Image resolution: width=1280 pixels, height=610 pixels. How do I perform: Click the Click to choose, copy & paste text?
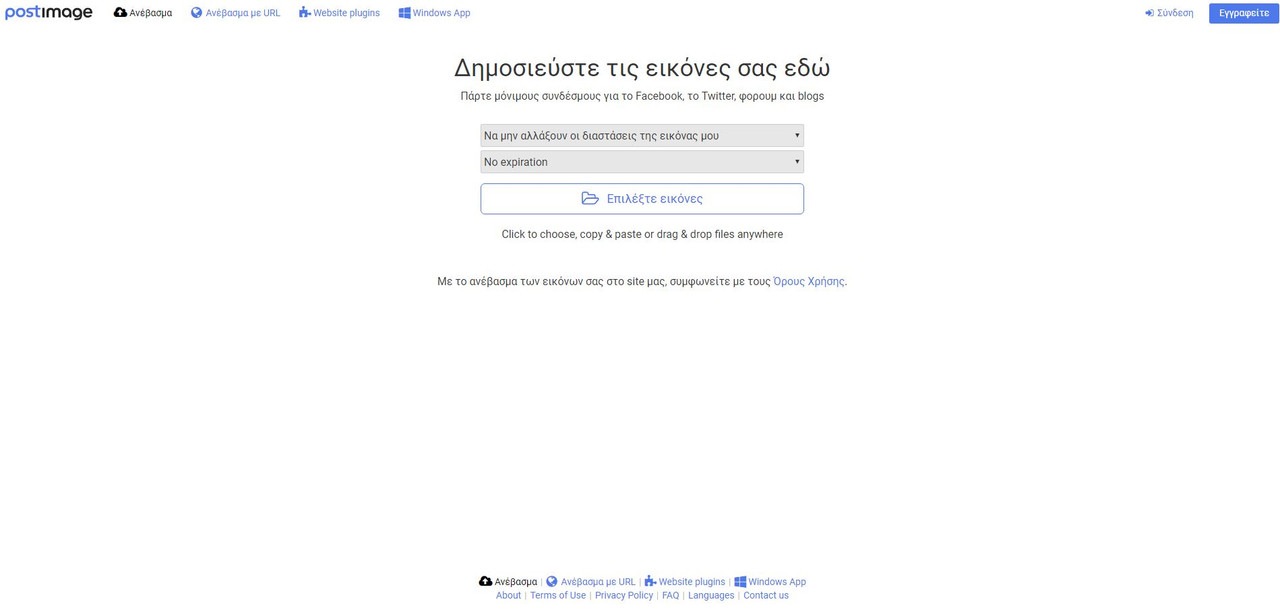pyautogui.click(x=642, y=235)
